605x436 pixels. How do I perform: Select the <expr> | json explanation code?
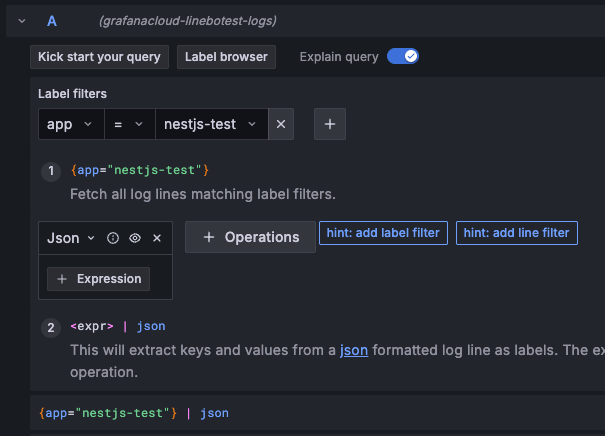click(x=118, y=326)
